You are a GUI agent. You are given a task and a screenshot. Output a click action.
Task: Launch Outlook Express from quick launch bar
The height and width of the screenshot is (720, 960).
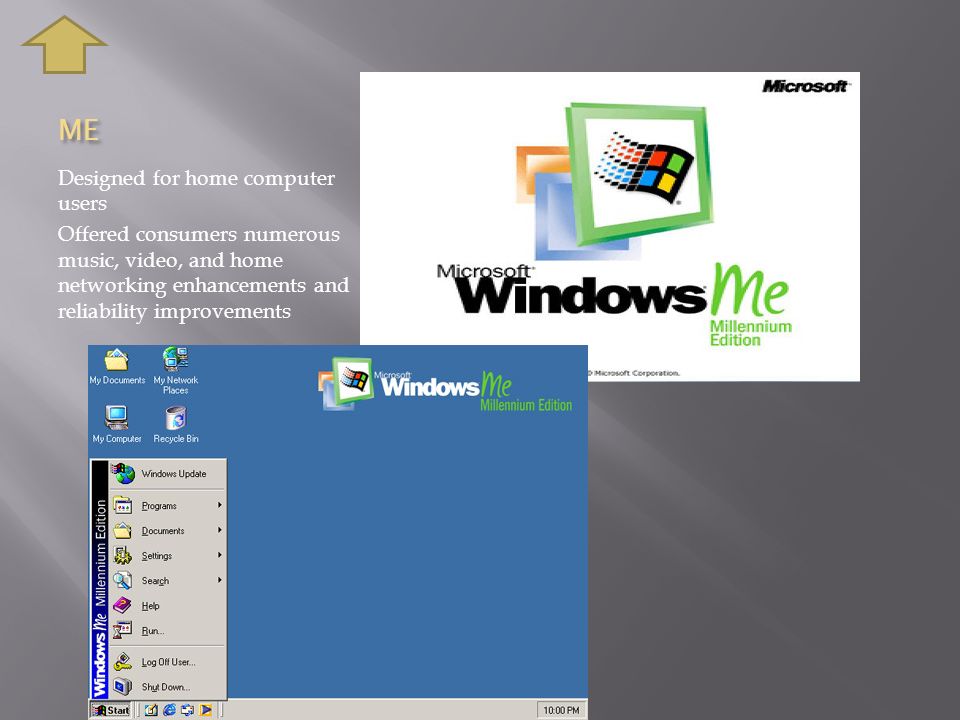tap(187, 710)
